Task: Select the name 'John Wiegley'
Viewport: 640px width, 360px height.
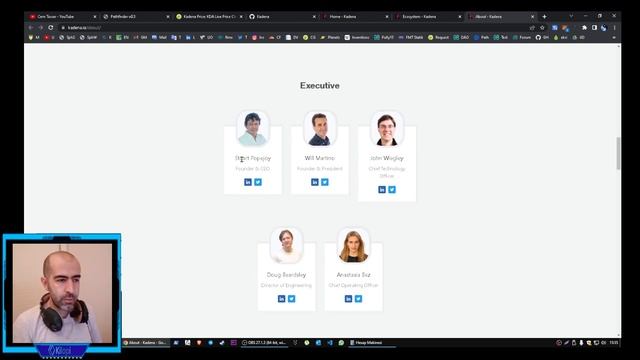Action: pos(387,158)
